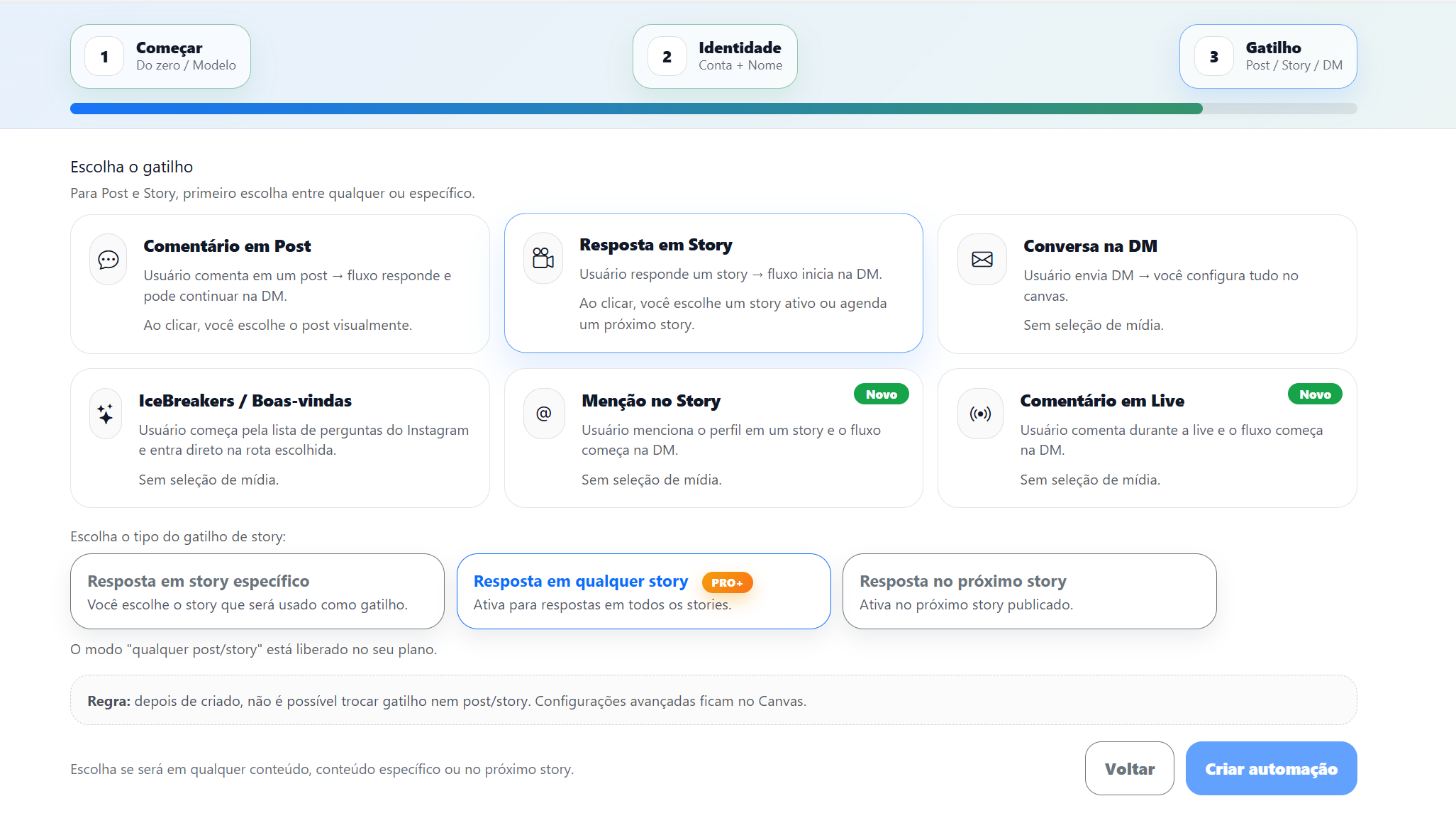Click the Voltar button

(1129, 768)
